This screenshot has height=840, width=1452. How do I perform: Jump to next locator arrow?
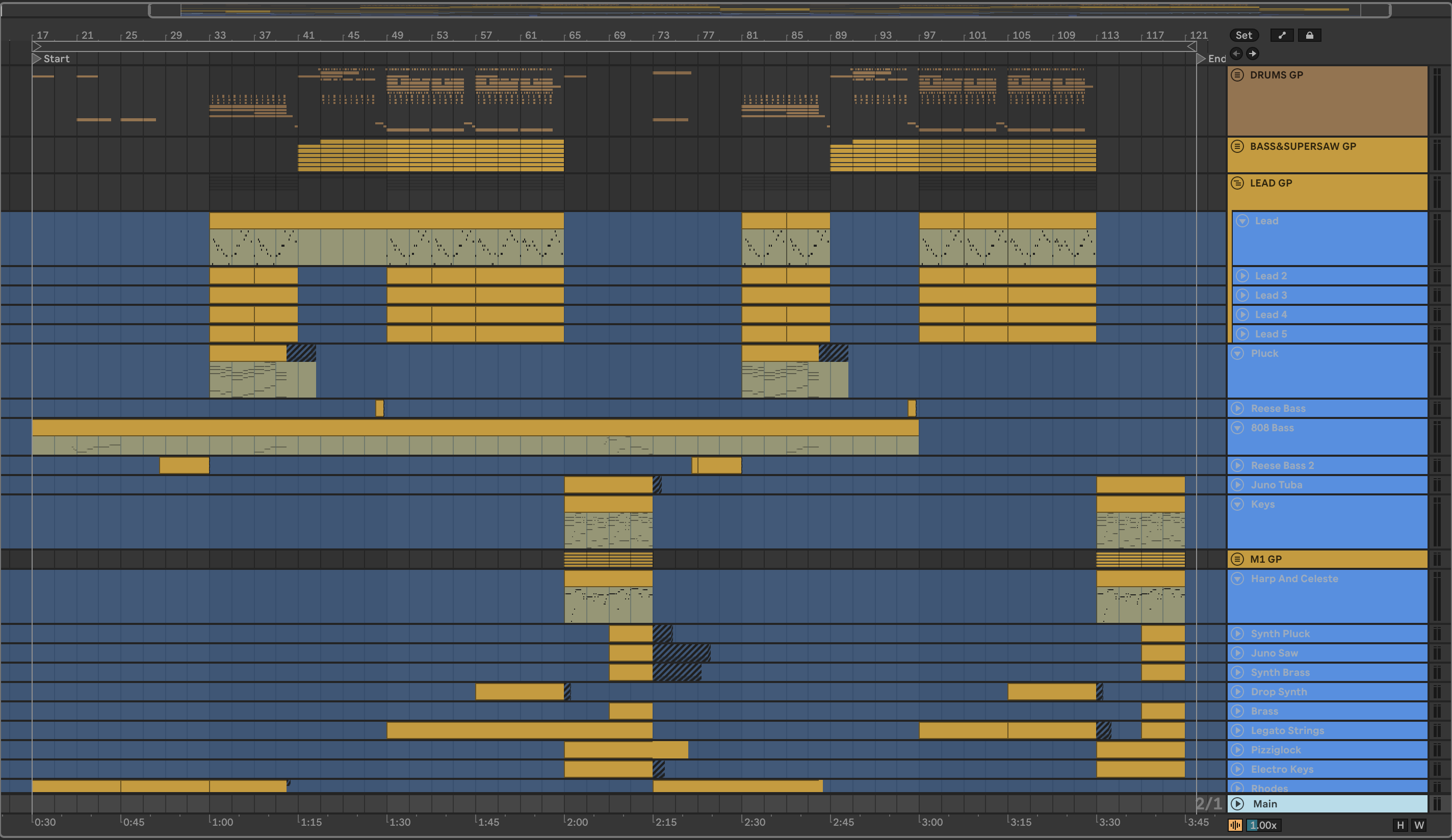[x=1252, y=54]
